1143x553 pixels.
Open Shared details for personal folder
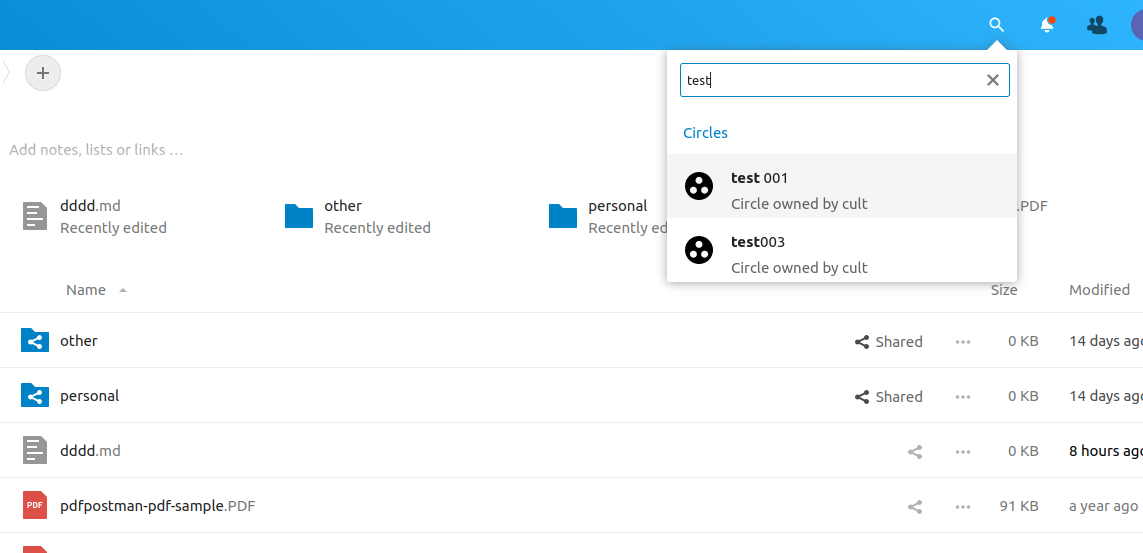[889, 396]
